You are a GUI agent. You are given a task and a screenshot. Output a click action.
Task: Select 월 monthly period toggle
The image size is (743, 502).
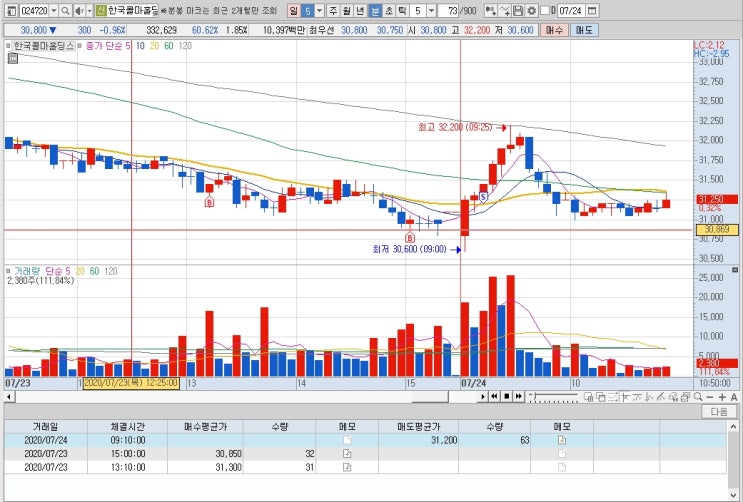pyautogui.click(x=347, y=10)
